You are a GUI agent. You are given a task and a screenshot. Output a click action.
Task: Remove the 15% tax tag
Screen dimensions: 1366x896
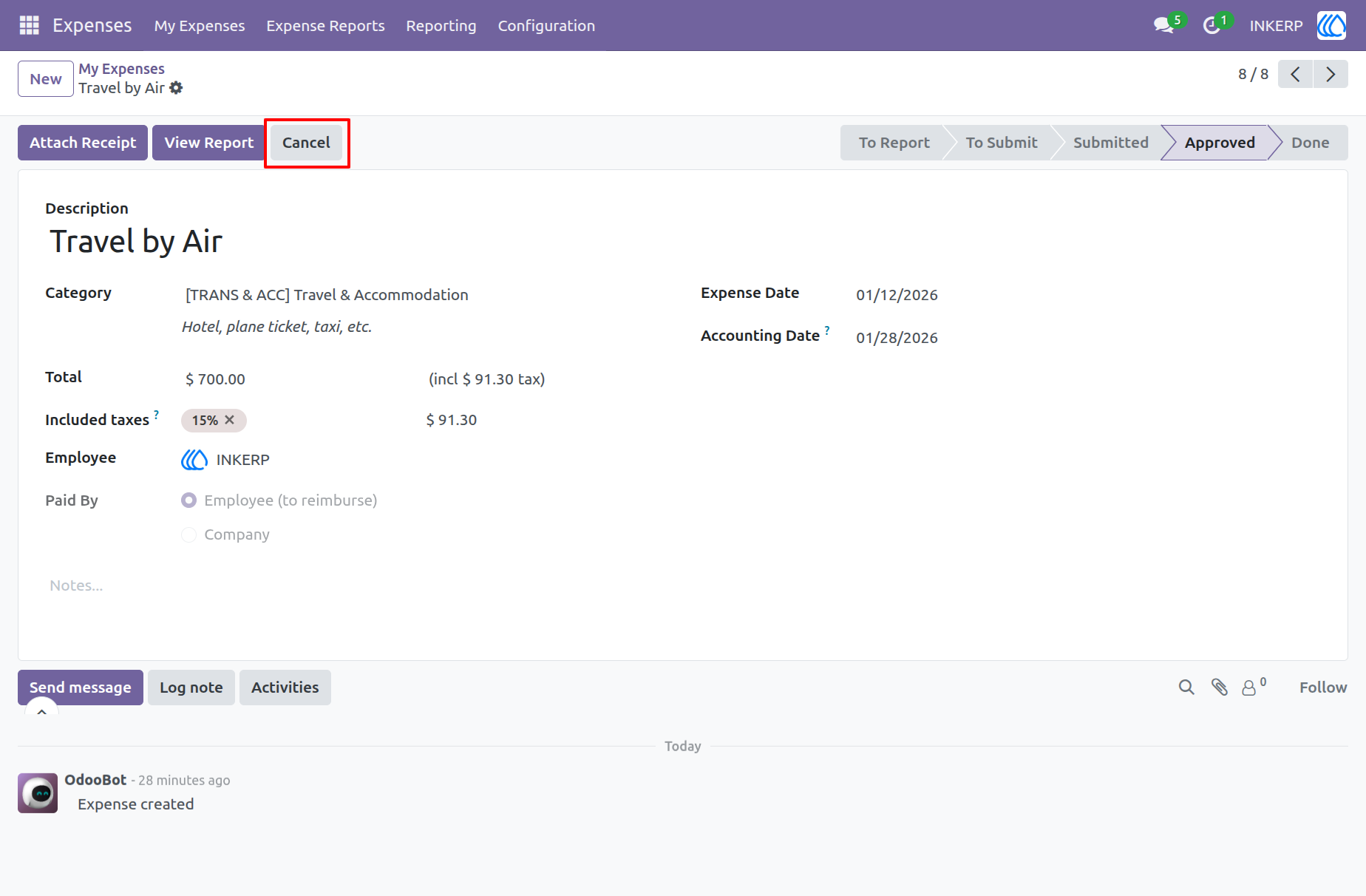[x=230, y=420]
